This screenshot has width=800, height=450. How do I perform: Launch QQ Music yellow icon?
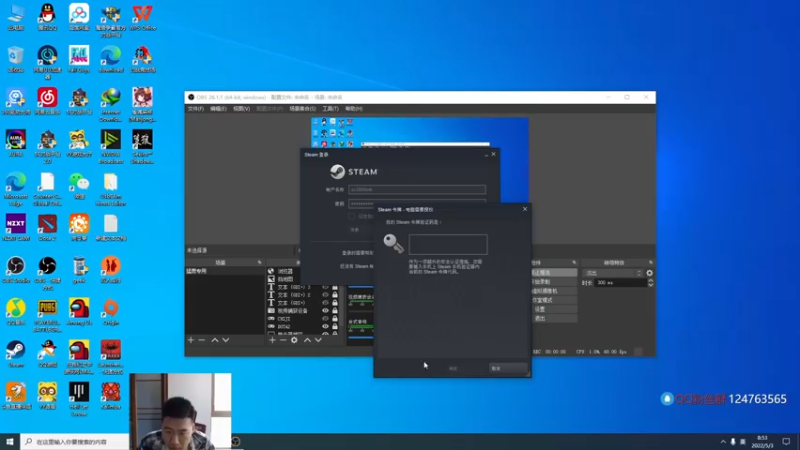point(16,311)
